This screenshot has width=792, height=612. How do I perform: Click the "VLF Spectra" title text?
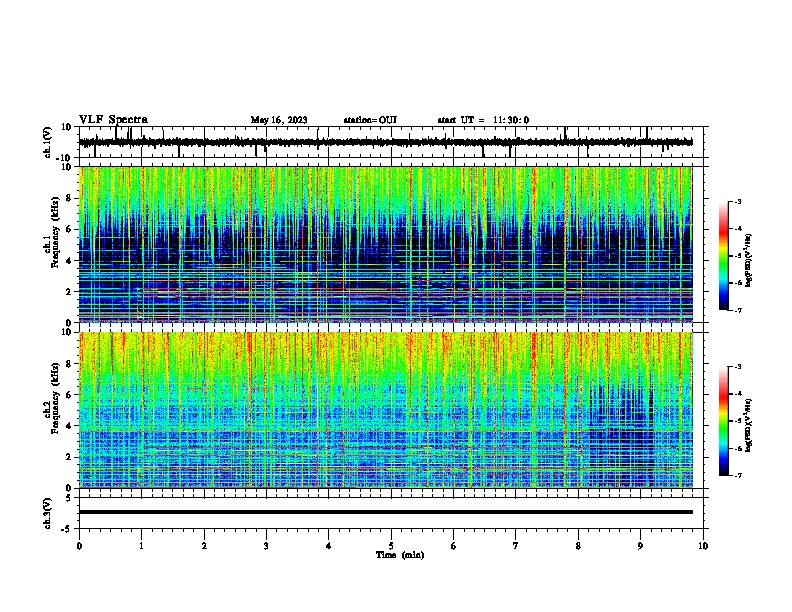tap(113, 120)
